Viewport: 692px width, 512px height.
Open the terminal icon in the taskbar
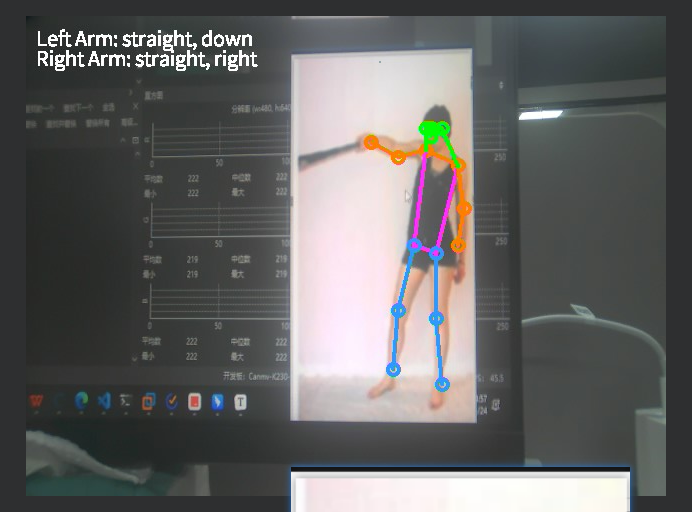coord(126,401)
